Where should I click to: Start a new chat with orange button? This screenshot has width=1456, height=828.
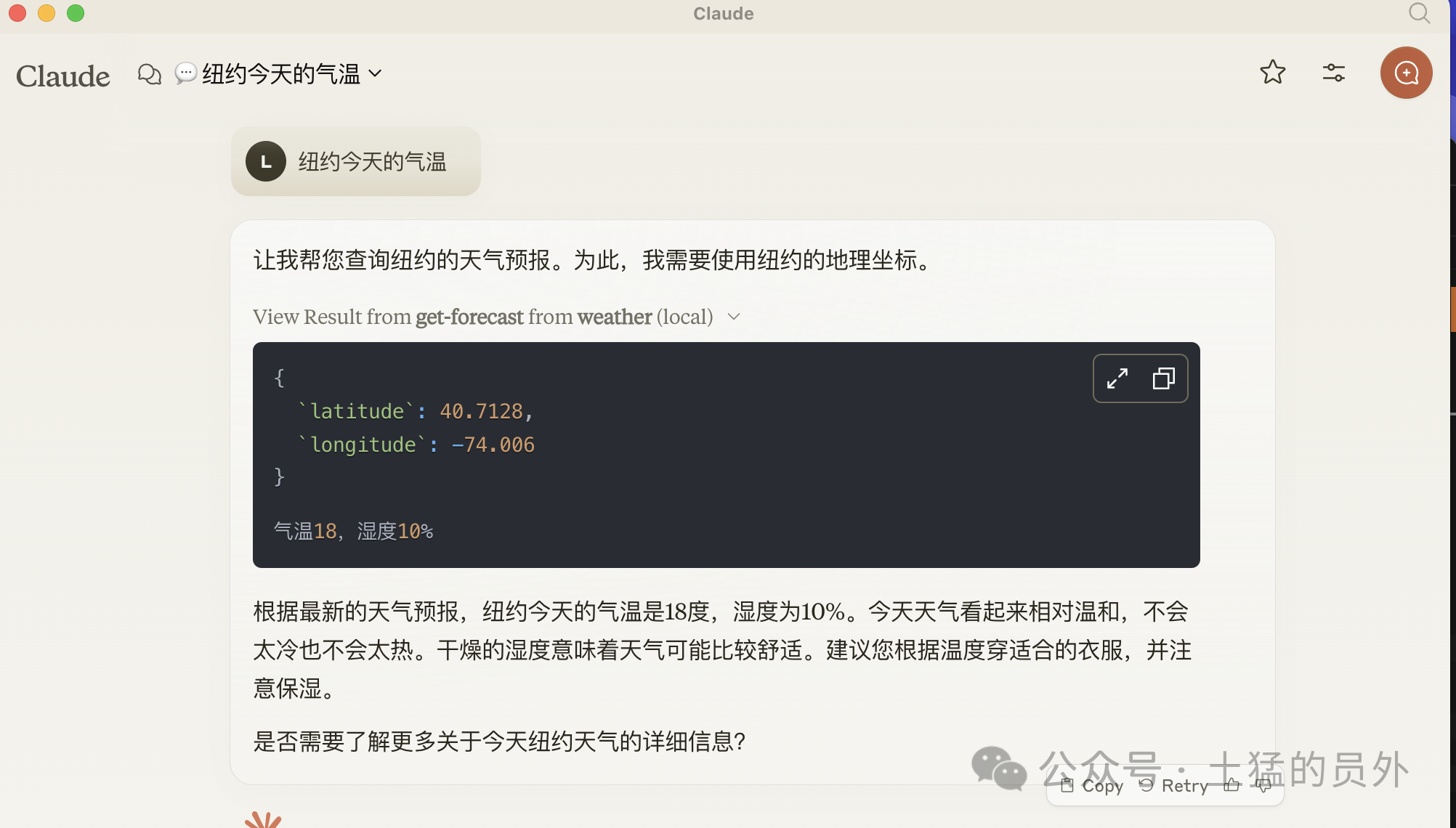(x=1406, y=73)
